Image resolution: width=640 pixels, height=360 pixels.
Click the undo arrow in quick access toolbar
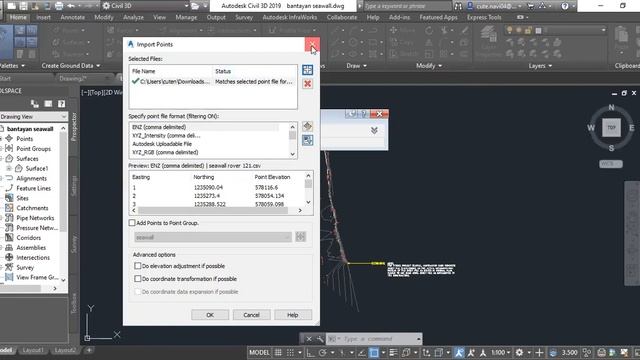[71, 6]
